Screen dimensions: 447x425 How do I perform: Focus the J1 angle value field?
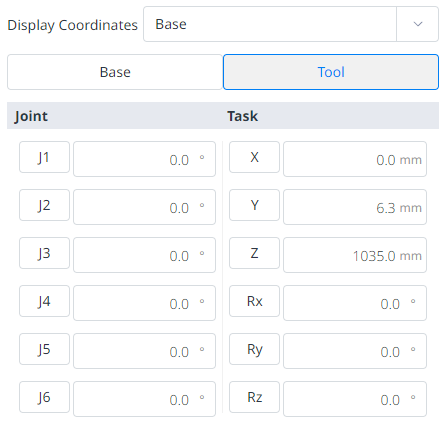point(144,159)
